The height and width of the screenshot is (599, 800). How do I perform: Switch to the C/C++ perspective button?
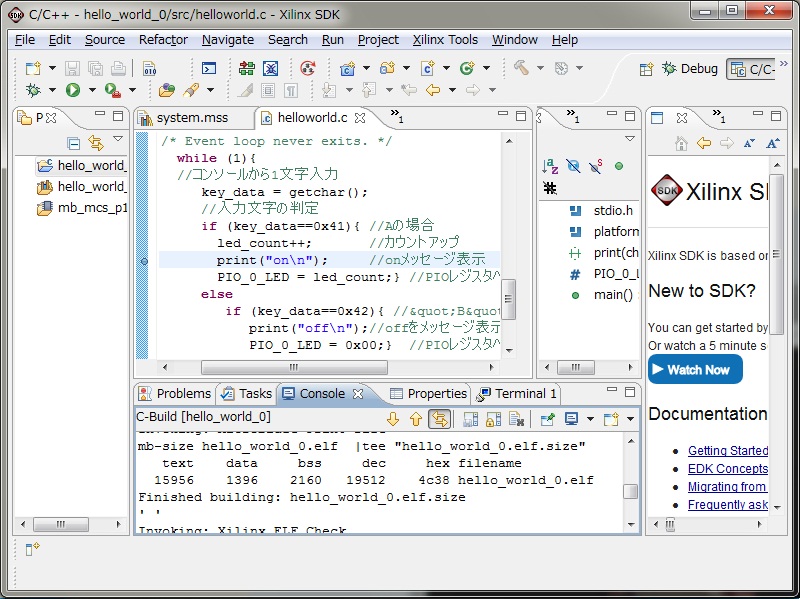(752, 69)
